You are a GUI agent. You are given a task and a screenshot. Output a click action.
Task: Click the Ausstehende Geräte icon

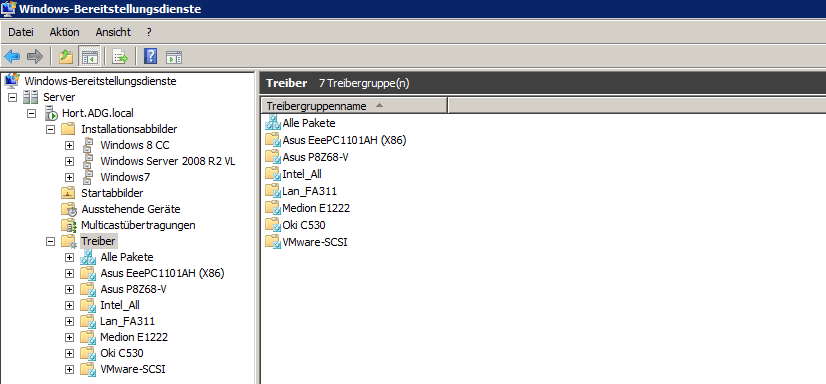pos(68,209)
